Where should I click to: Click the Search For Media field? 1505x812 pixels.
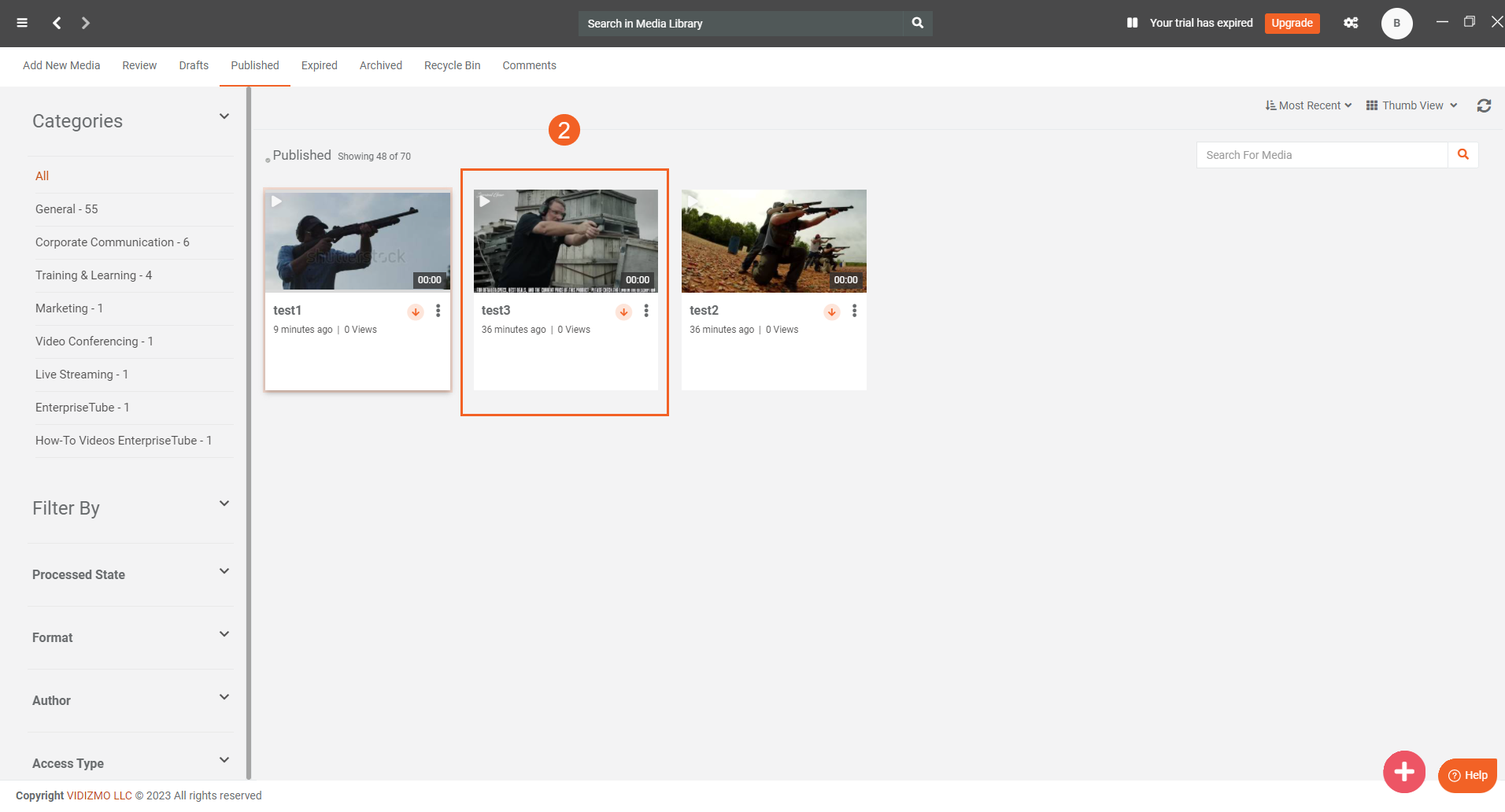pyautogui.click(x=1322, y=155)
